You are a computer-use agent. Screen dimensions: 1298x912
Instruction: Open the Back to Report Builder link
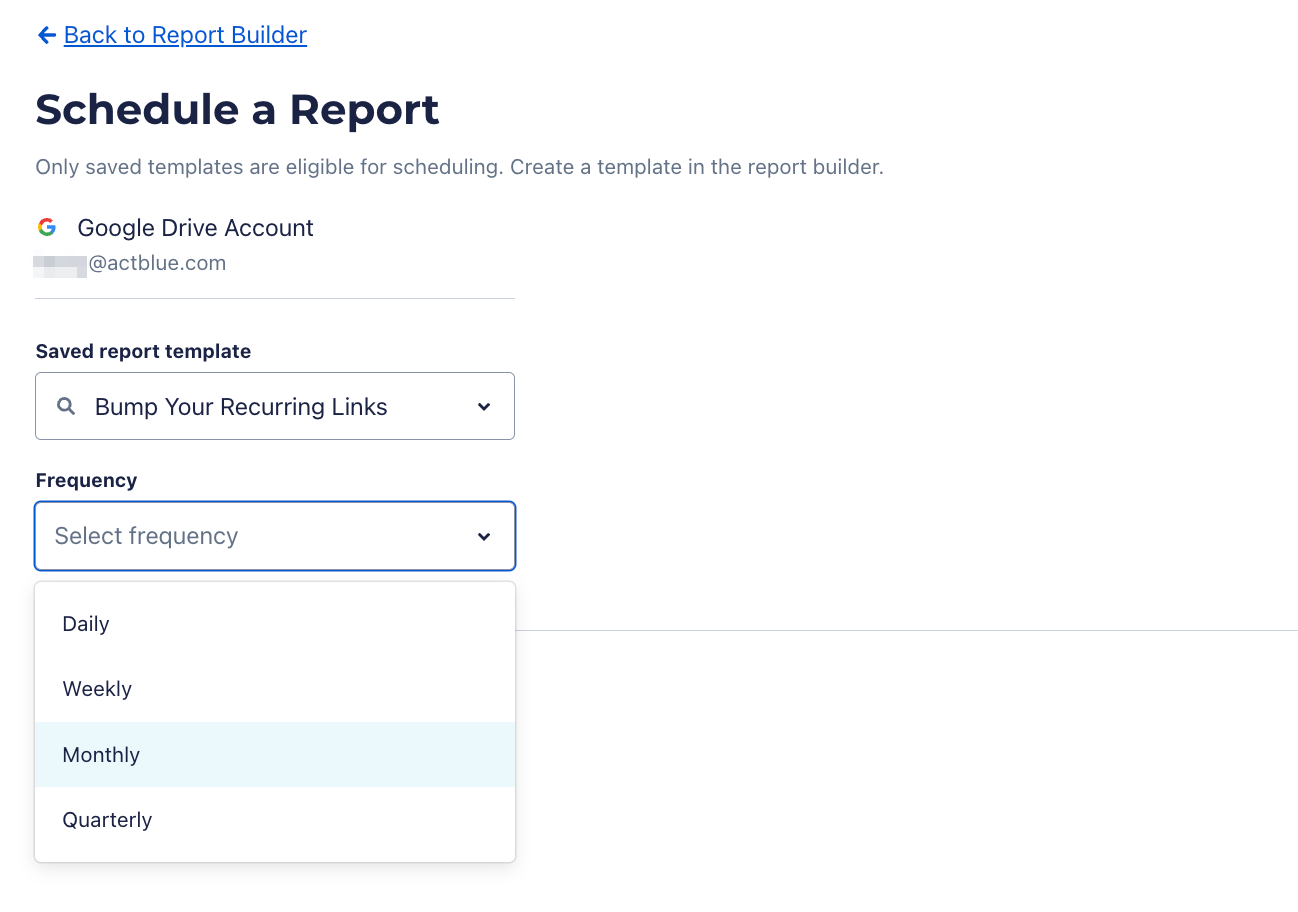click(185, 35)
